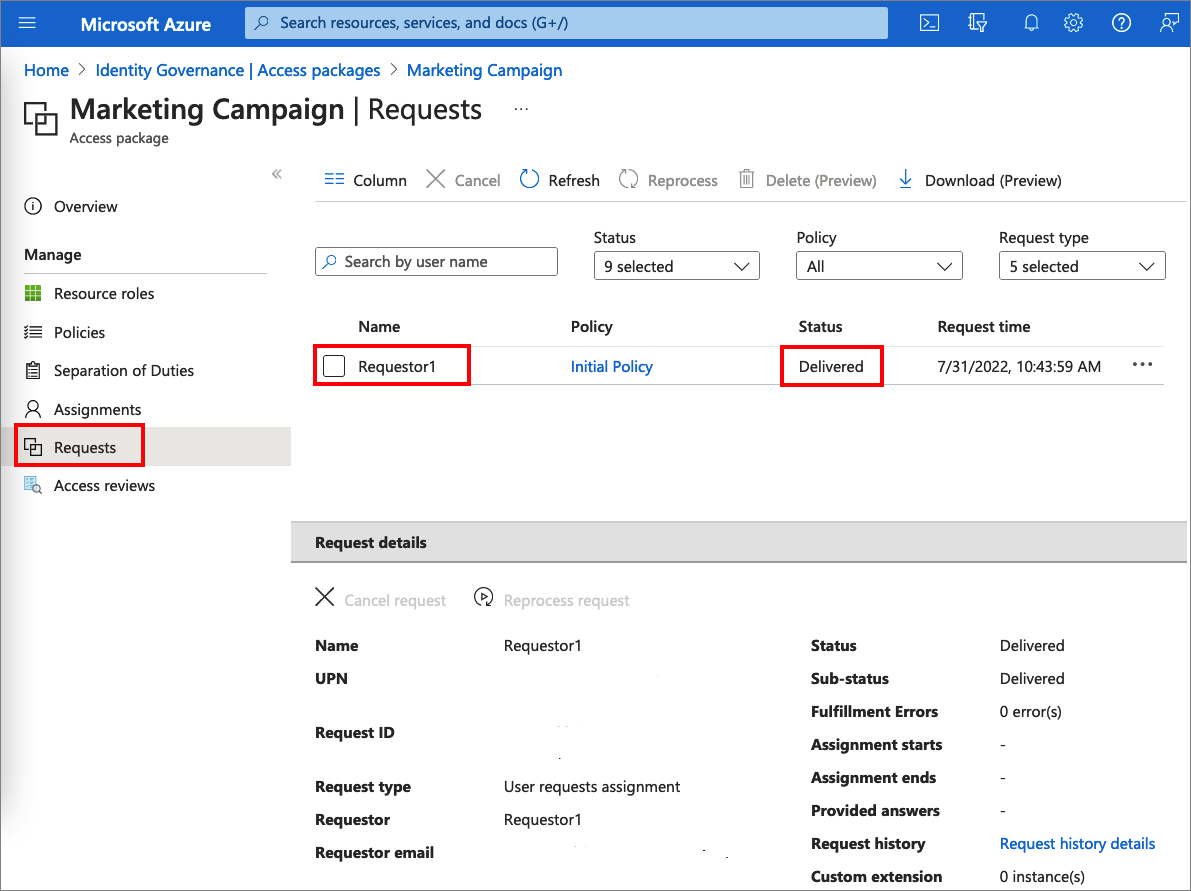Click the Help question mark icon
The image size is (1191, 891).
[x=1121, y=23]
